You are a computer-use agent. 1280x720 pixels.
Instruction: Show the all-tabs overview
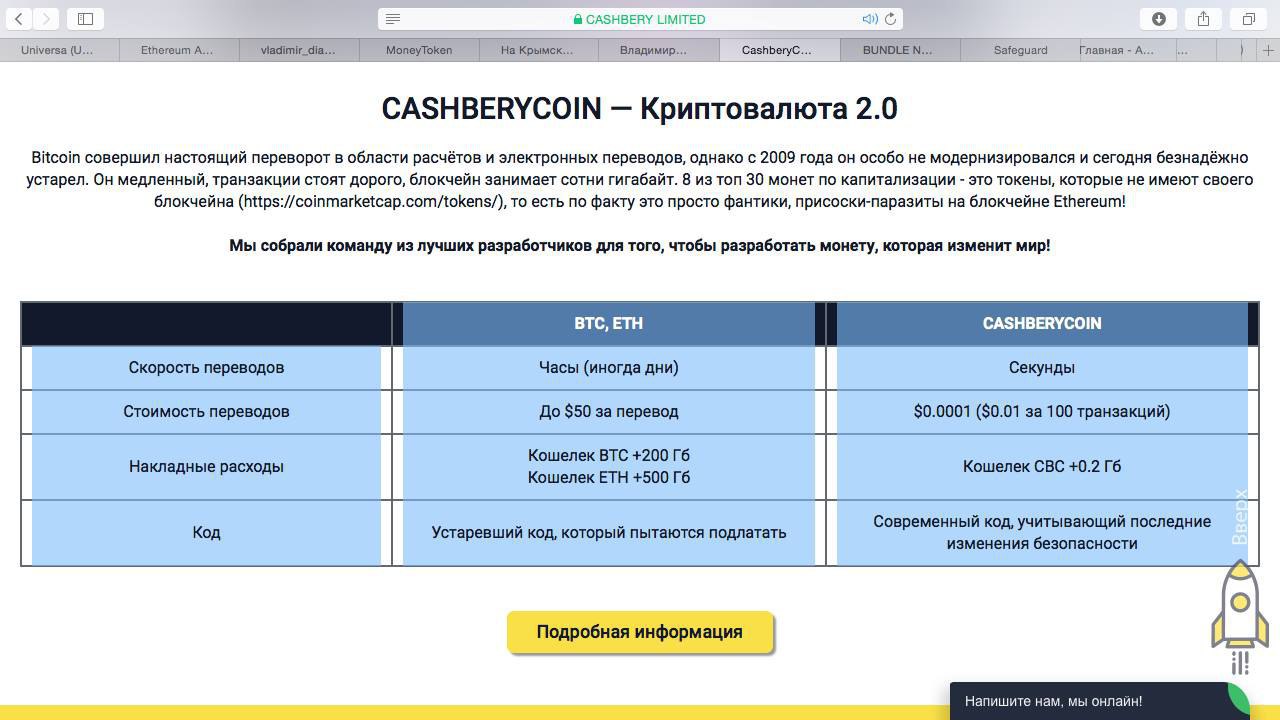[1249, 18]
